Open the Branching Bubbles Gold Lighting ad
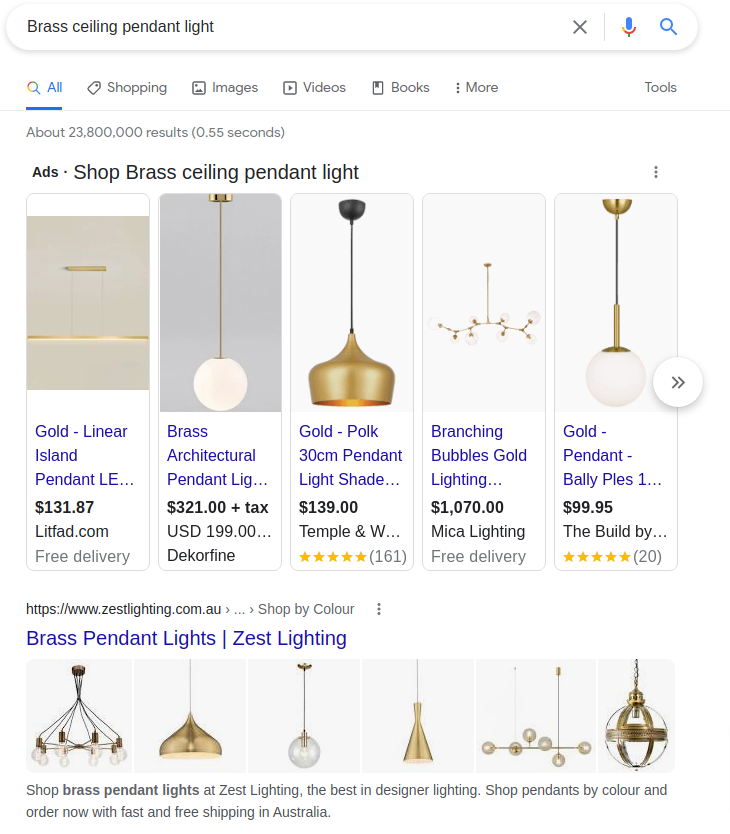Viewport: 730px width, 834px height. (479, 455)
